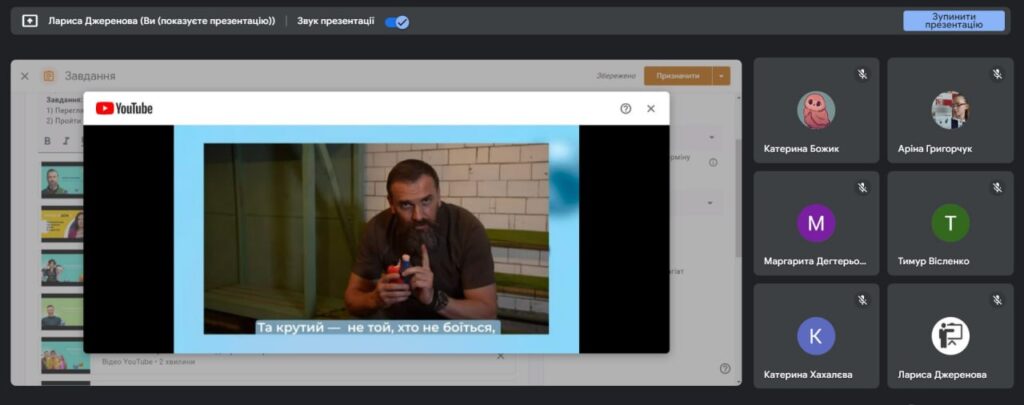Viewport: 1024px width, 405px height.
Task: Click the screen-share presentation icon in top bar
Action: pos(29,21)
